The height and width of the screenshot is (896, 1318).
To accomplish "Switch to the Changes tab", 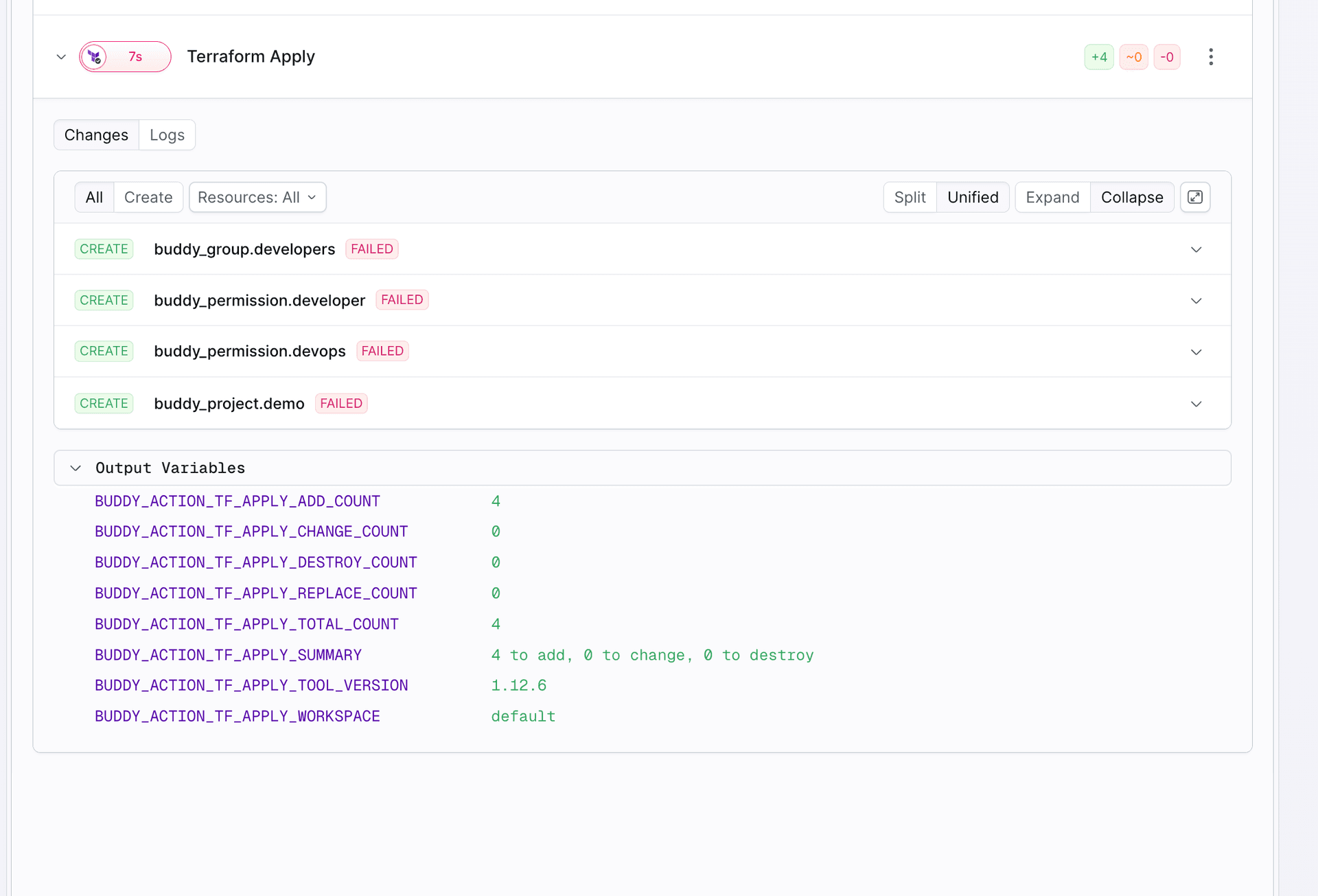I will coord(96,135).
